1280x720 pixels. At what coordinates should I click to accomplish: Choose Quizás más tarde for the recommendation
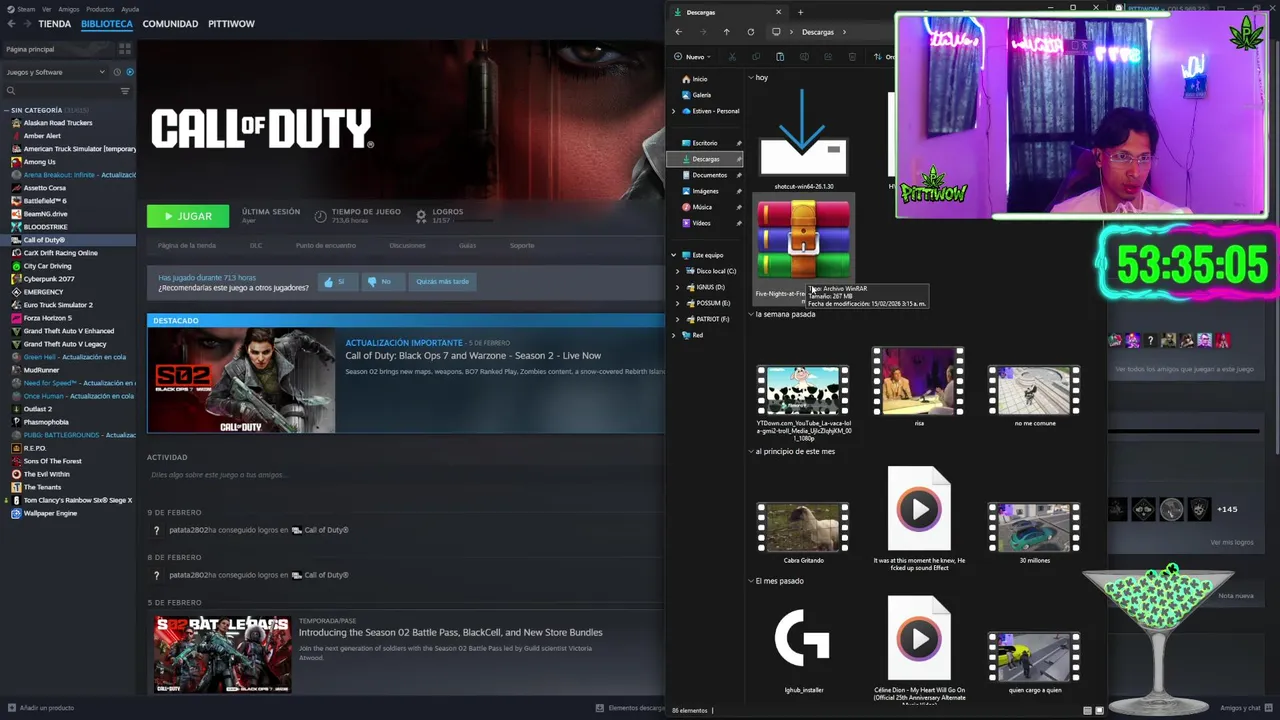442,282
